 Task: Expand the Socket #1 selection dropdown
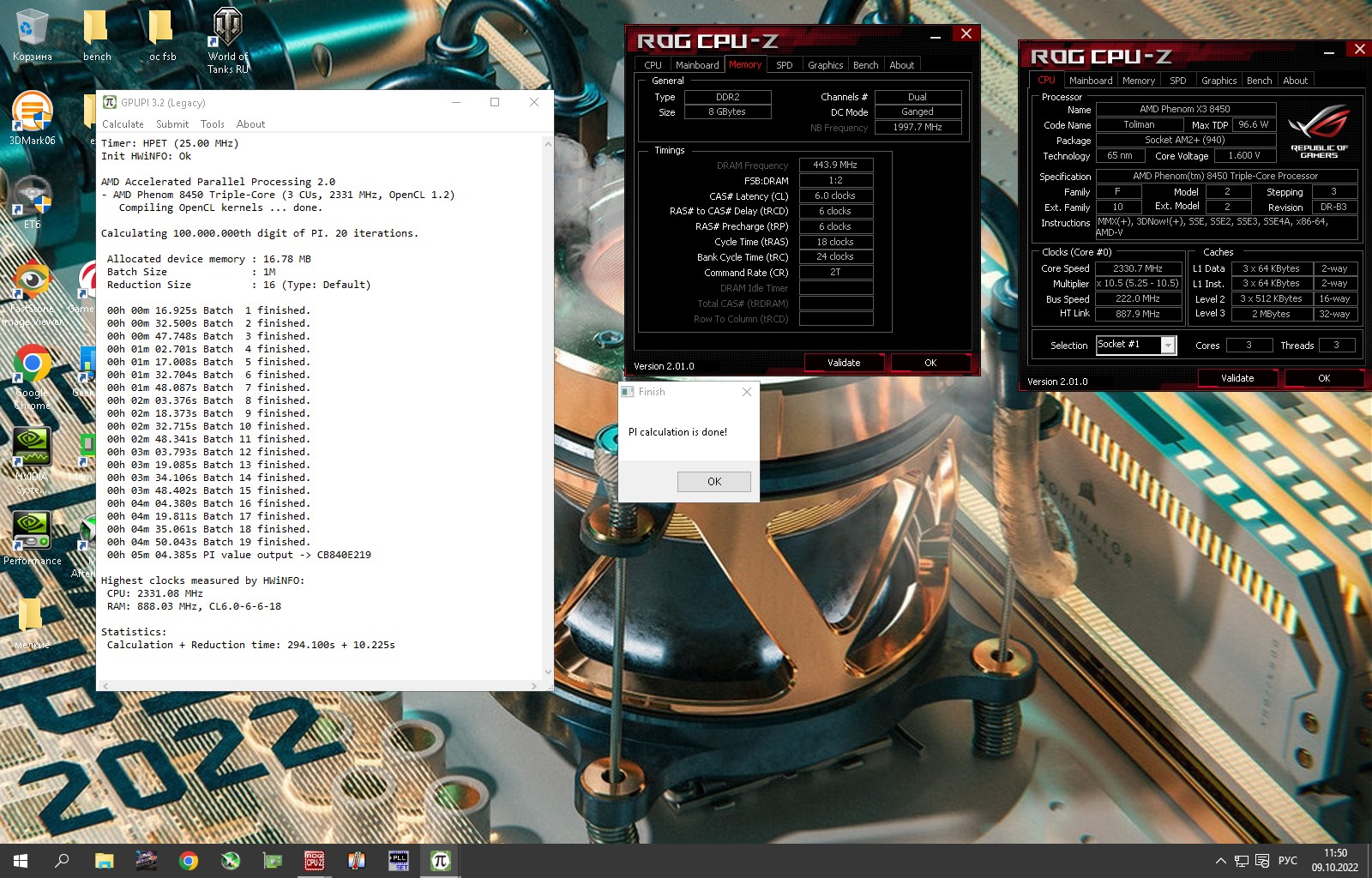[x=1168, y=345]
